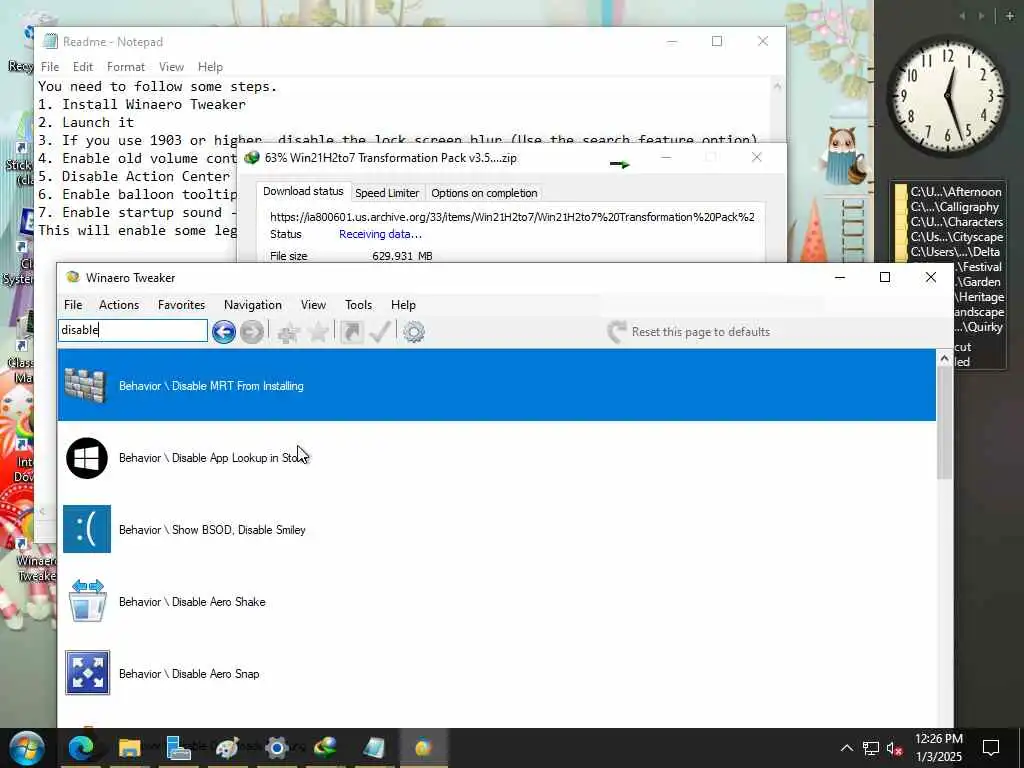Open the Help menu in Notepad
This screenshot has width=1024, height=768.
210,67
